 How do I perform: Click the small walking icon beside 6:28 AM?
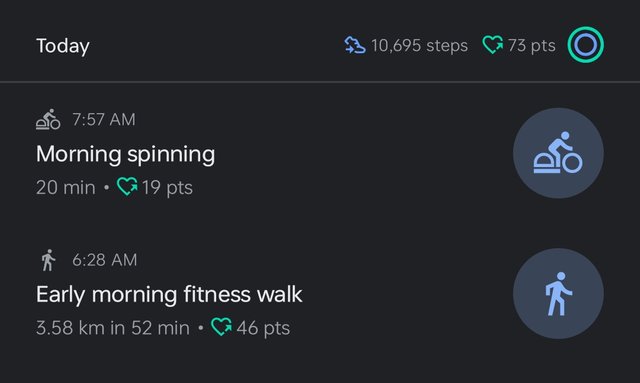pos(48,260)
